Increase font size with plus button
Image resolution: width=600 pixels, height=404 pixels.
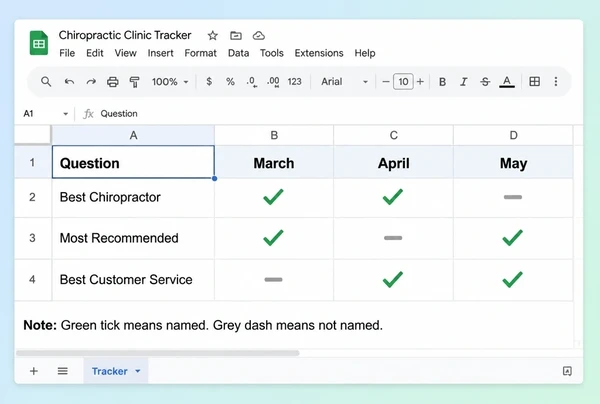coord(420,81)
